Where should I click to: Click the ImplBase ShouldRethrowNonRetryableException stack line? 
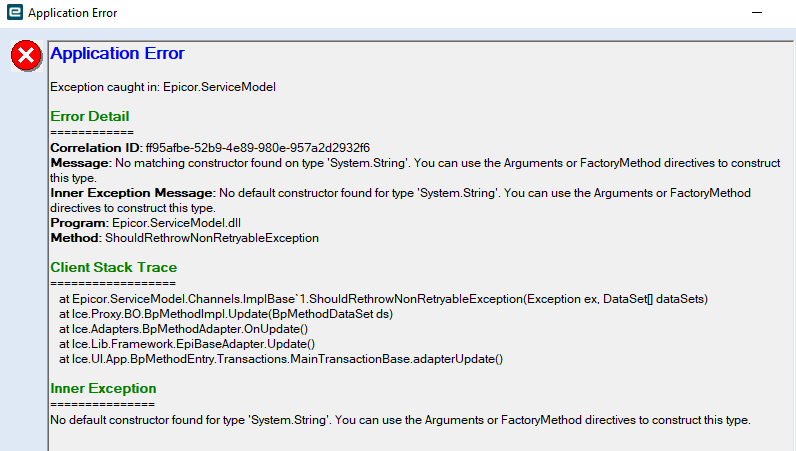pos(383,299)
